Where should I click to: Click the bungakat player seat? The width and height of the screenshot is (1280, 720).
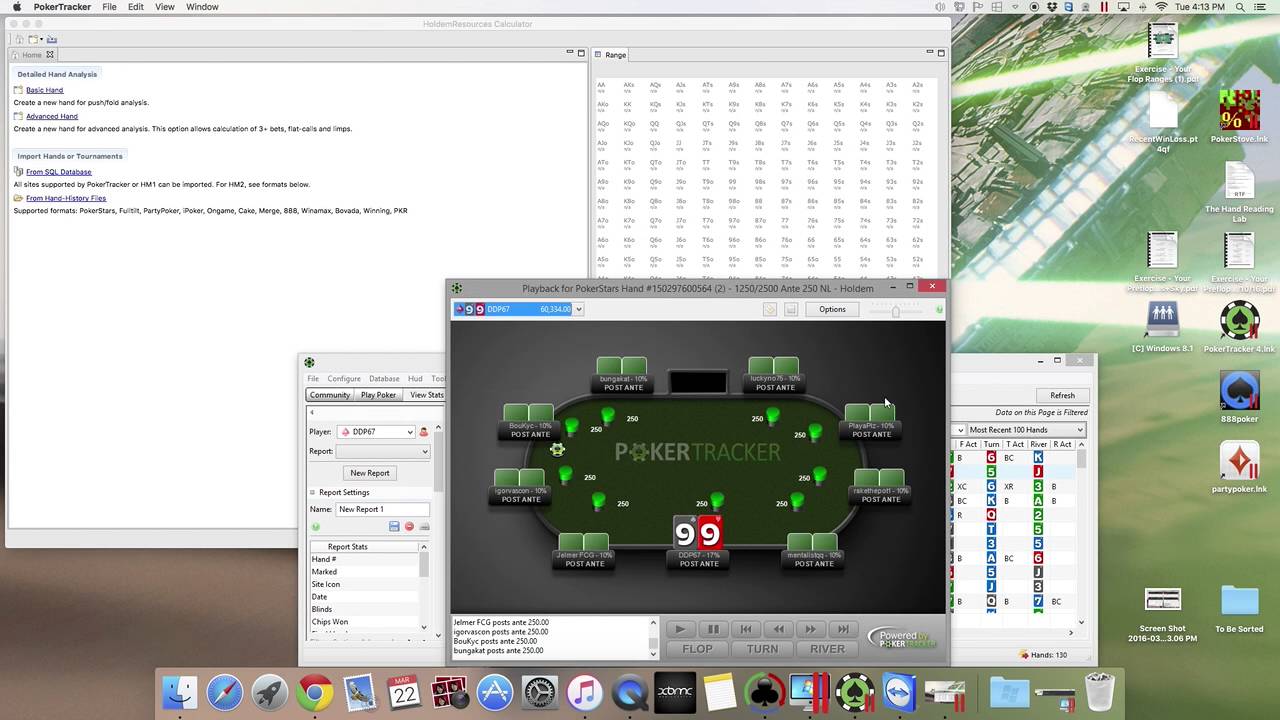pyautogui.click(x=622, y=374)
